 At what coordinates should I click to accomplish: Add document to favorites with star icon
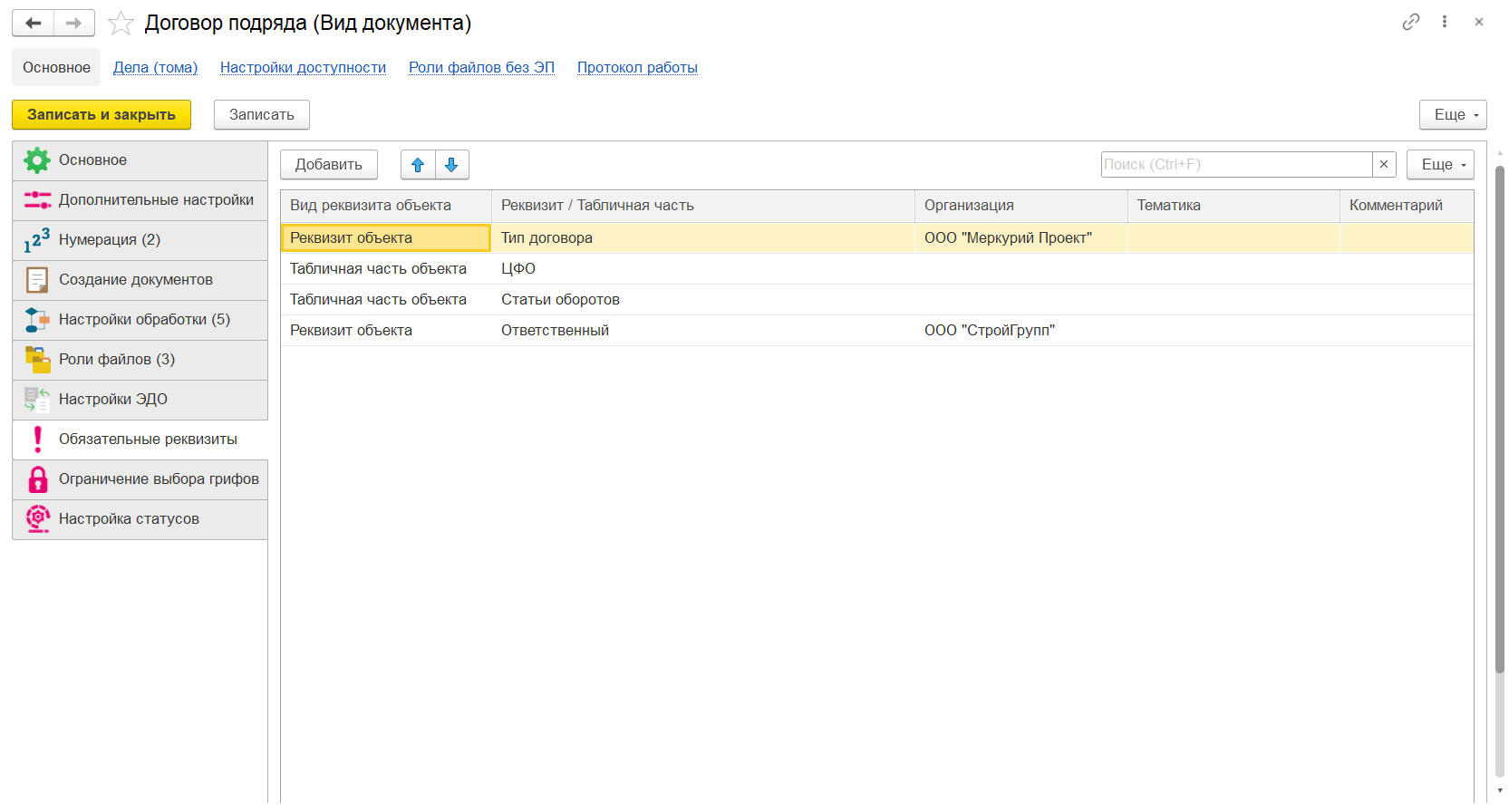[x=121, y=24]
